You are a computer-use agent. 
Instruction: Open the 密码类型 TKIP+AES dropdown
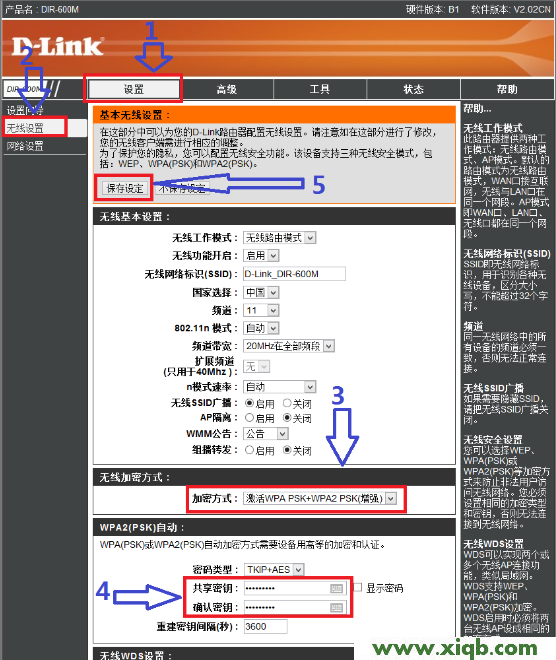(x=274, y=570)
